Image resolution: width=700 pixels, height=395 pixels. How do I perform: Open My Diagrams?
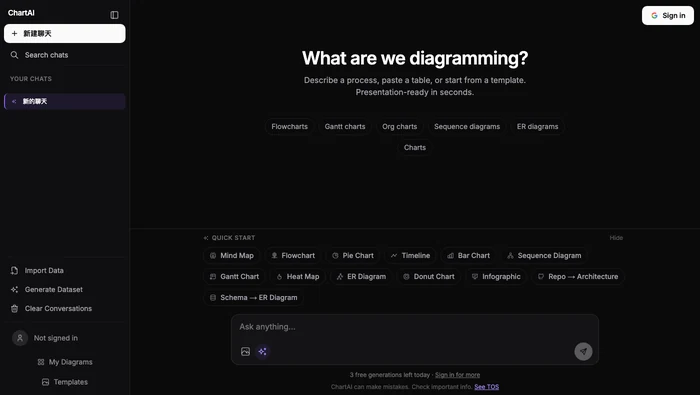pyautogui.click(x=65, y=362)
